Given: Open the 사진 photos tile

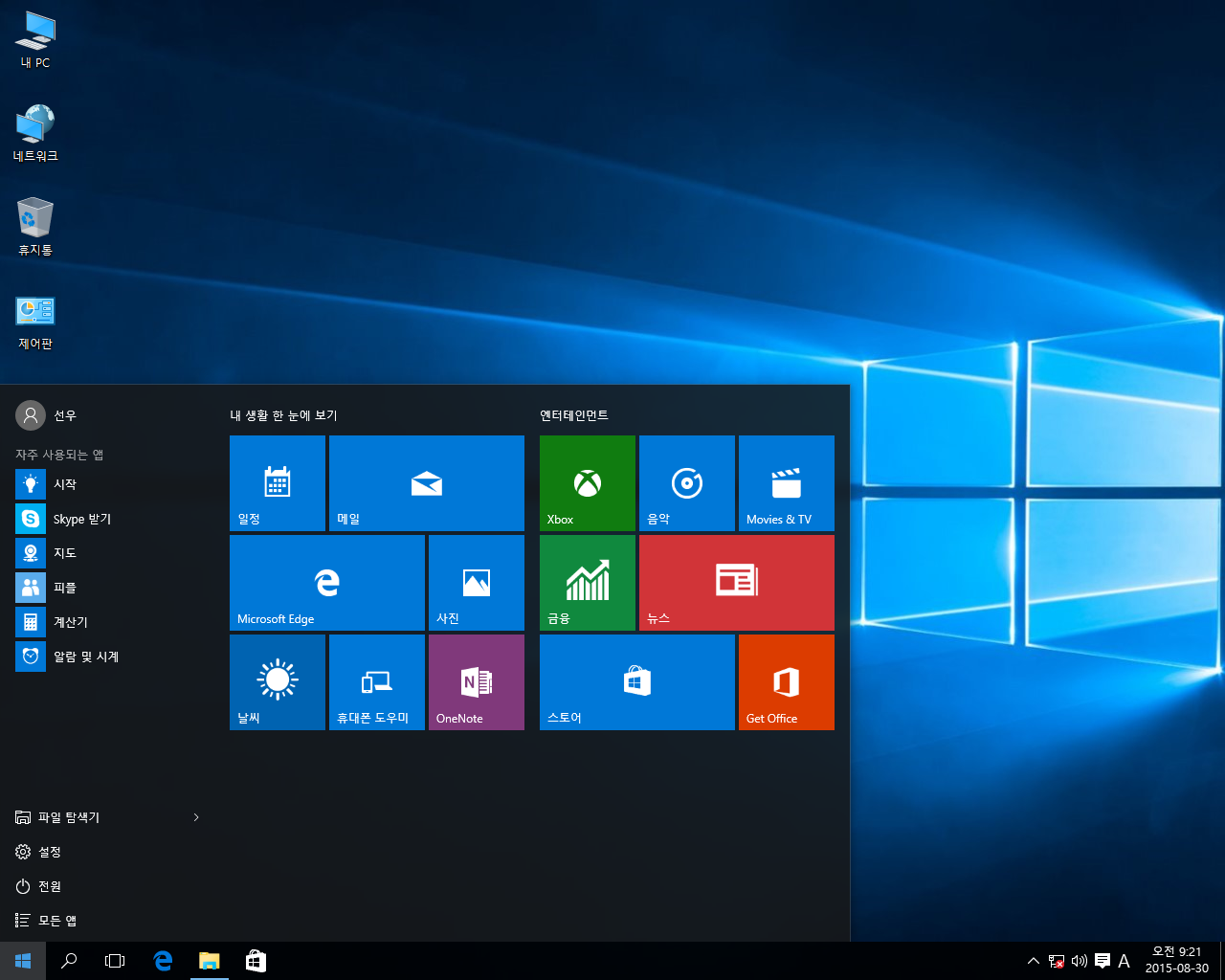Looking at the screenshot, I should (477, 583).
